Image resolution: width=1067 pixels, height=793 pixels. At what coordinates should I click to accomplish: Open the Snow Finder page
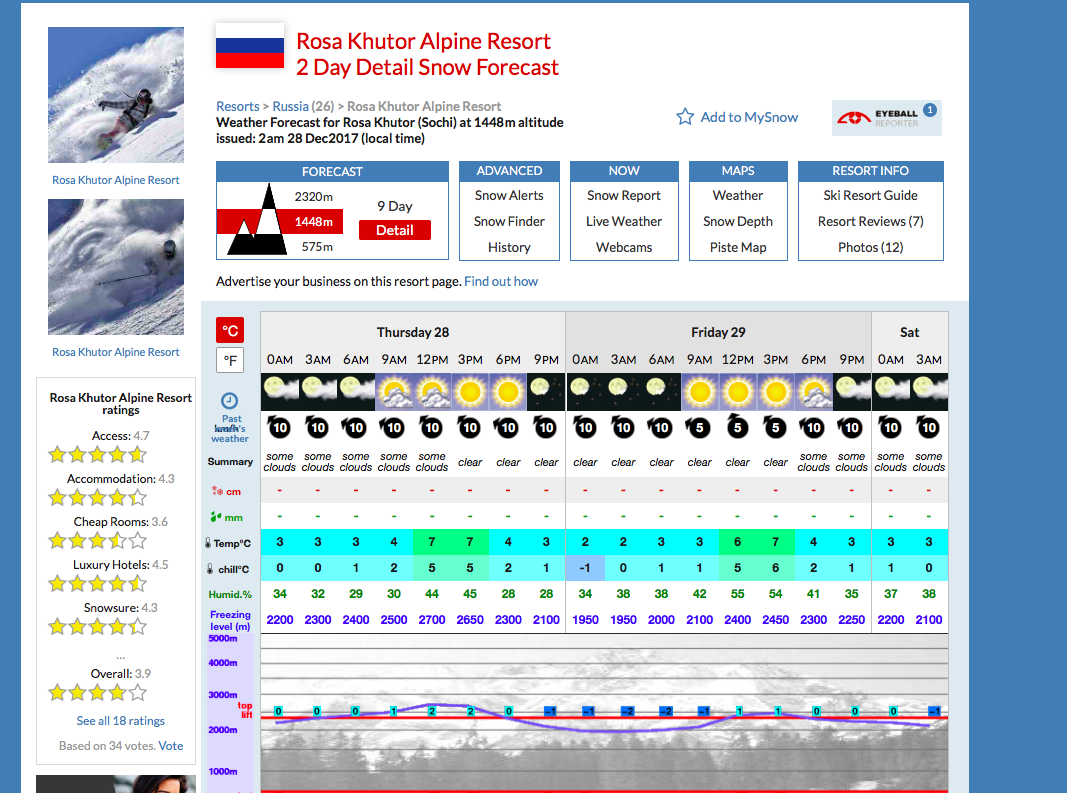509,221
